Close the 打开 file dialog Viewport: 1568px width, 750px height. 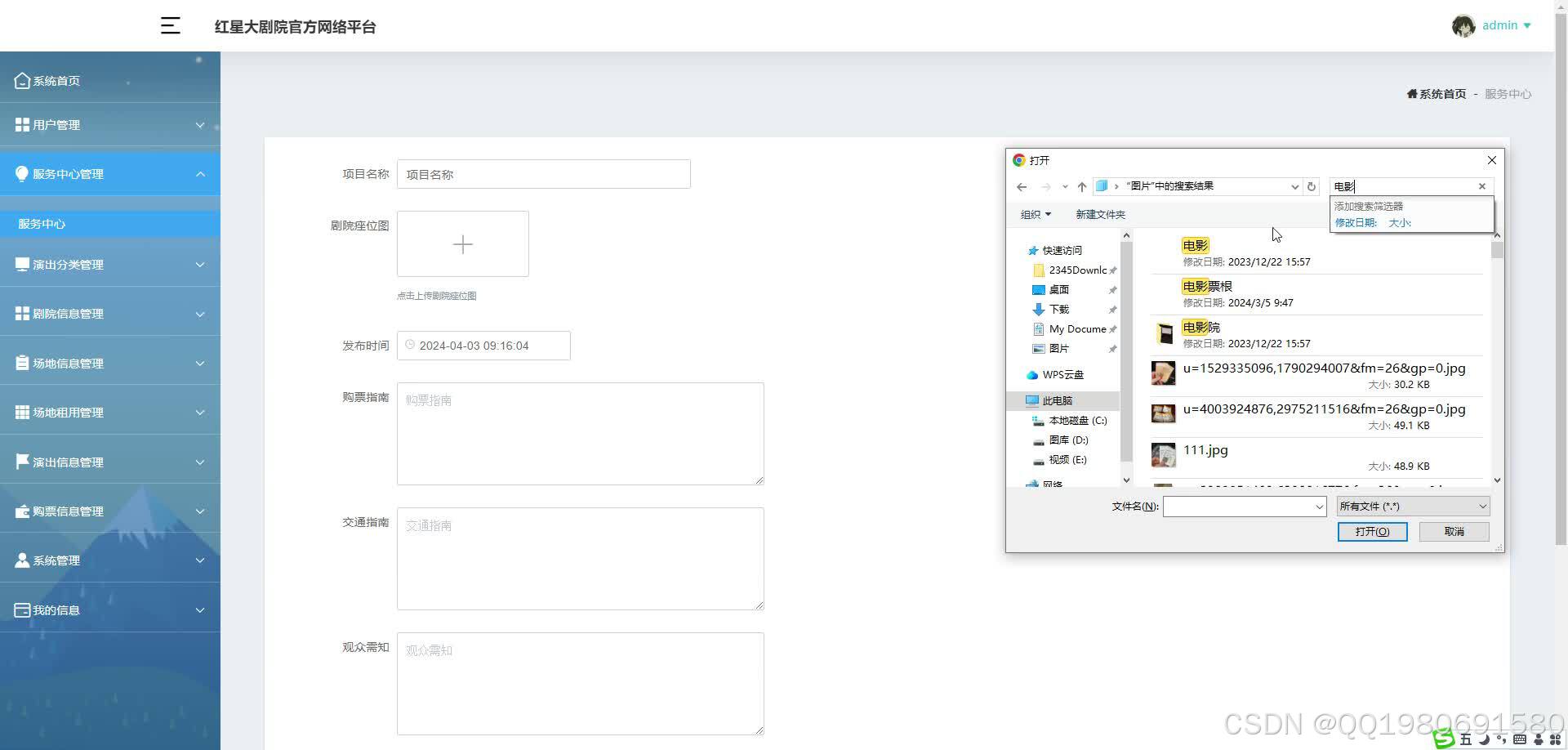click(x=1491, y=160)
